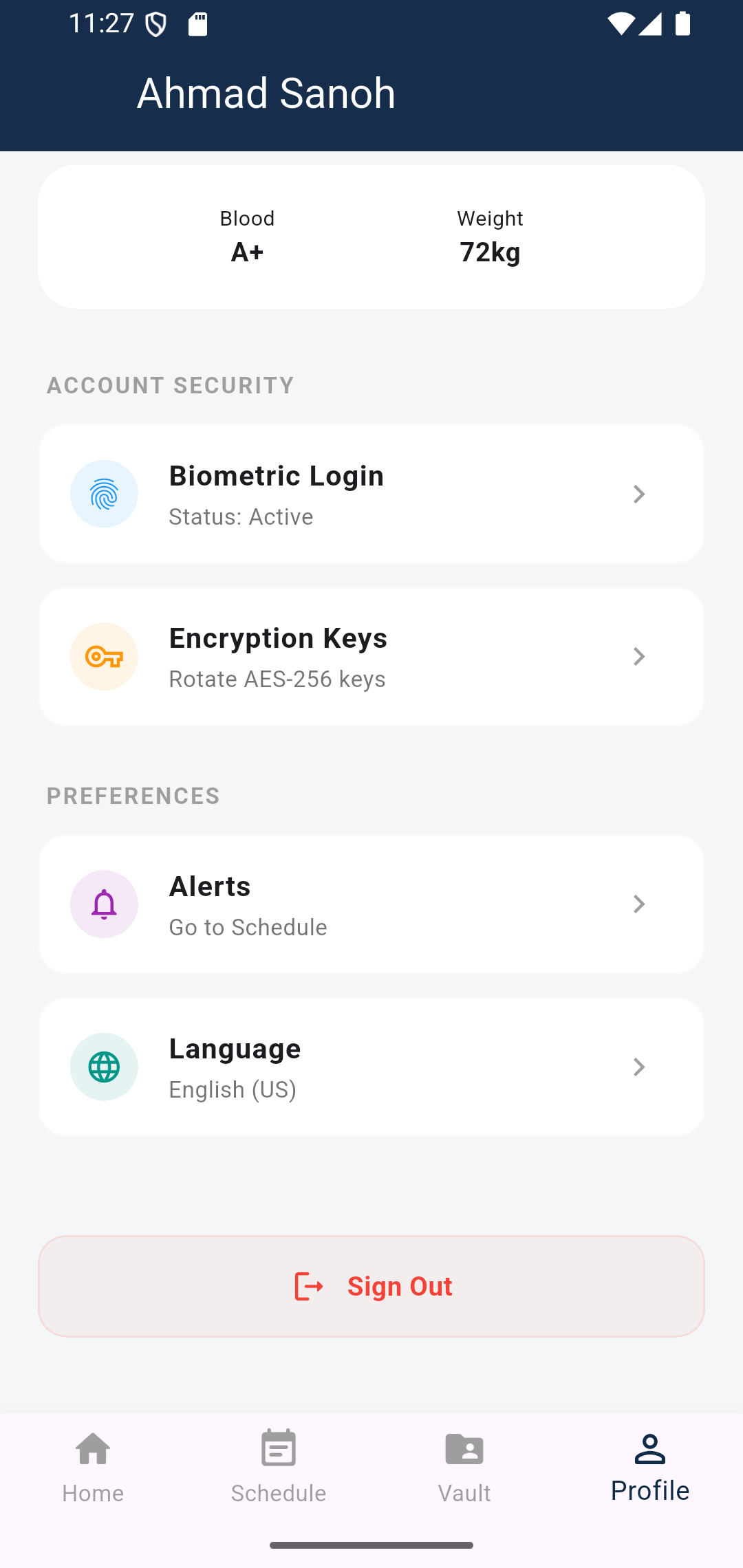Go to the Vault tab label
Image resolution: width=743 pixels, height=1568 pixels.
tap(464, 1493)
